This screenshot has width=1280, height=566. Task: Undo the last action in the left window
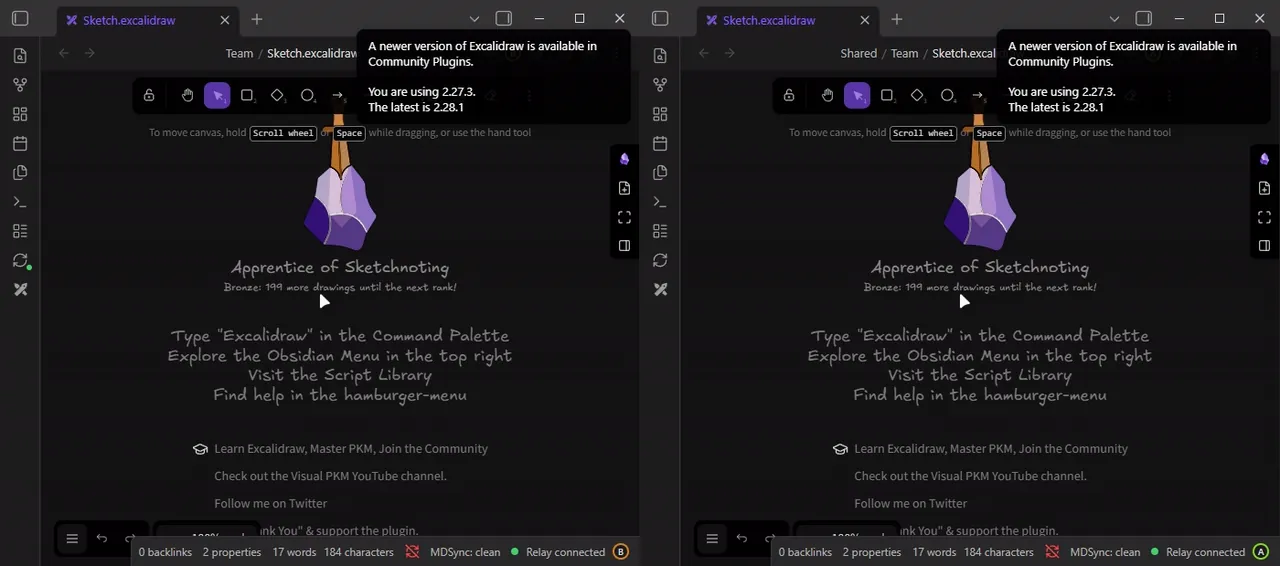tap(102, 538)
